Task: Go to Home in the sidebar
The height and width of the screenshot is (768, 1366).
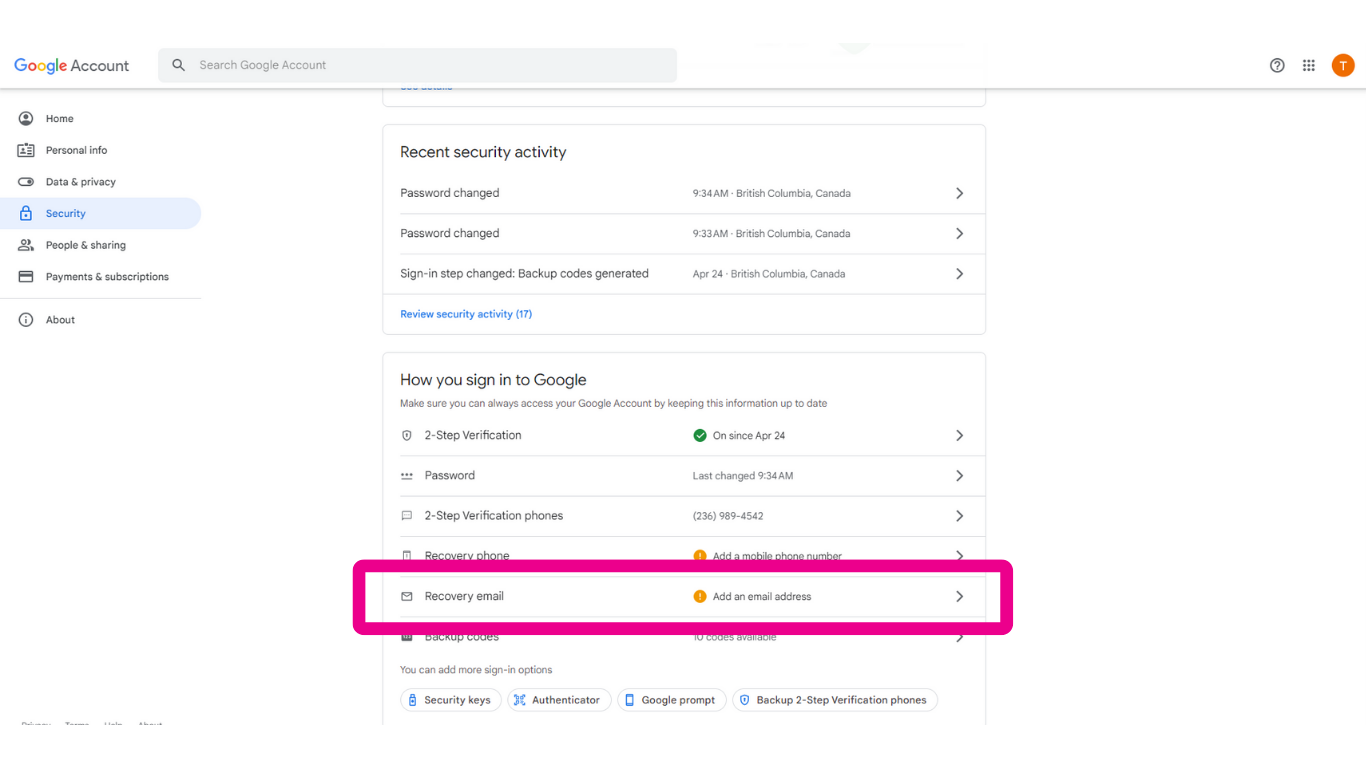Action: coord(100,118)
